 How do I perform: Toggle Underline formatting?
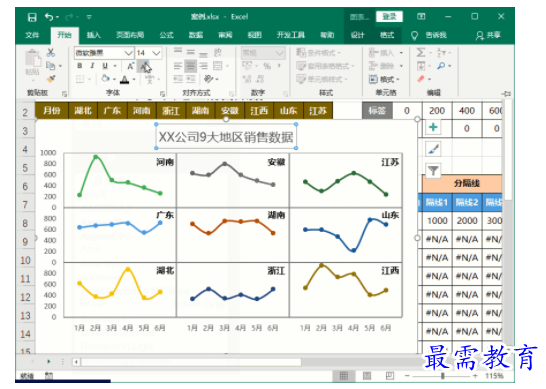[105, 66]
